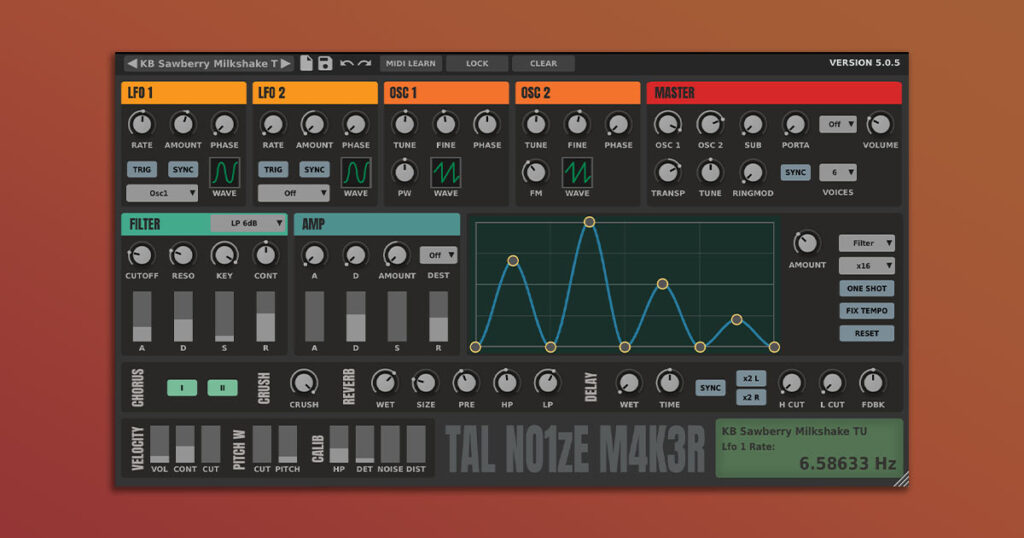Click the highest envelope curve point
Screen dimensions: 1024x538
[x=589, y=222]
